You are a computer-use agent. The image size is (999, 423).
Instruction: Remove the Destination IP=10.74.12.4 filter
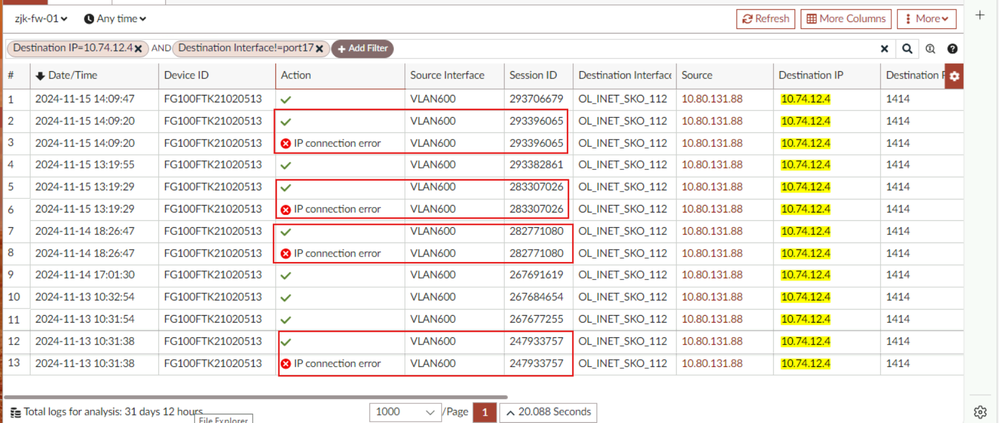coord(138,48)
